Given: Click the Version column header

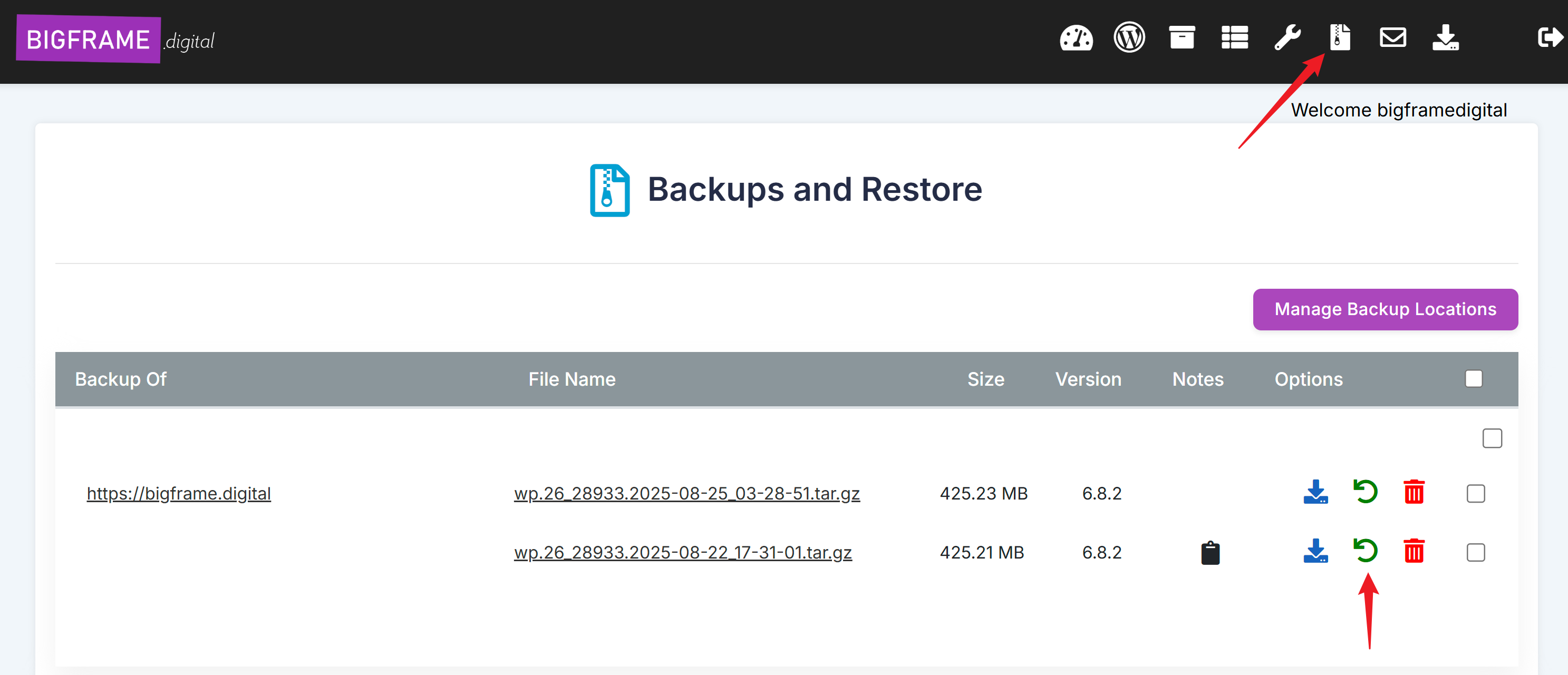Looking at the screenshot, I should [1088, 379].
